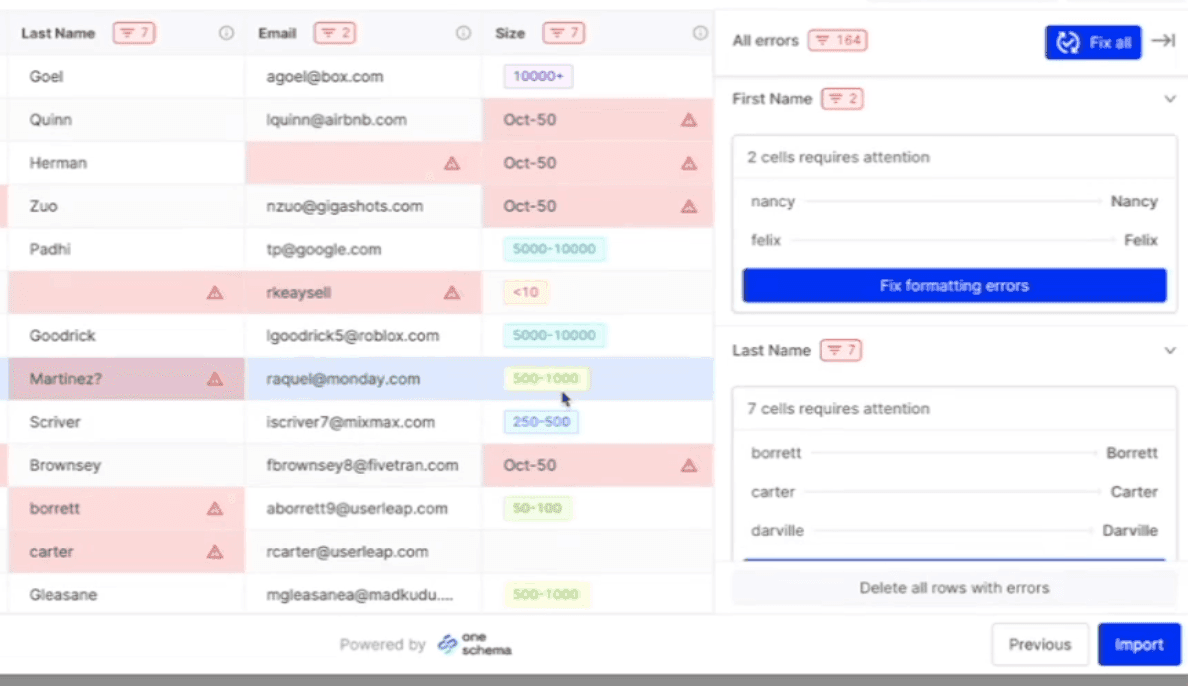Collapse the First Name errors section

coord(1170,99)
